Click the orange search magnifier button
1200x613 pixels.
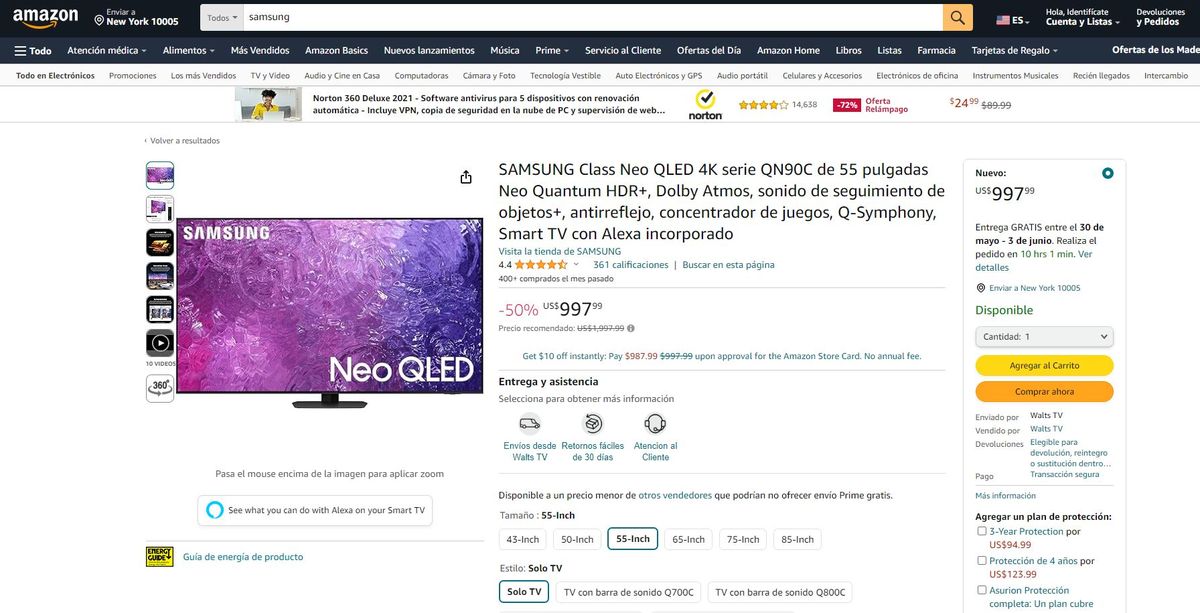click(x=957, y=18)
